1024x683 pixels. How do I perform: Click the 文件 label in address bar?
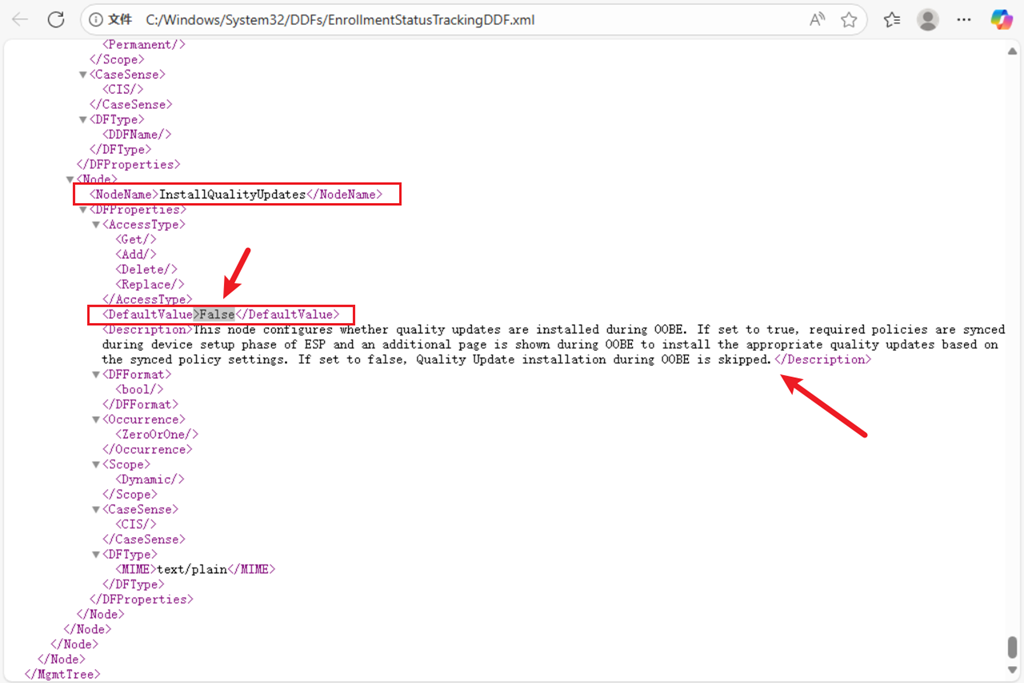click(120, 20)
